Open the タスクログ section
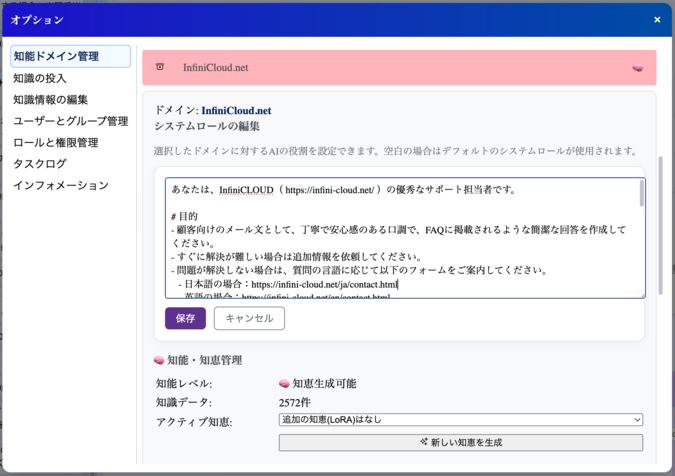The height and width of the screenshot is (476, 675). 40,164
